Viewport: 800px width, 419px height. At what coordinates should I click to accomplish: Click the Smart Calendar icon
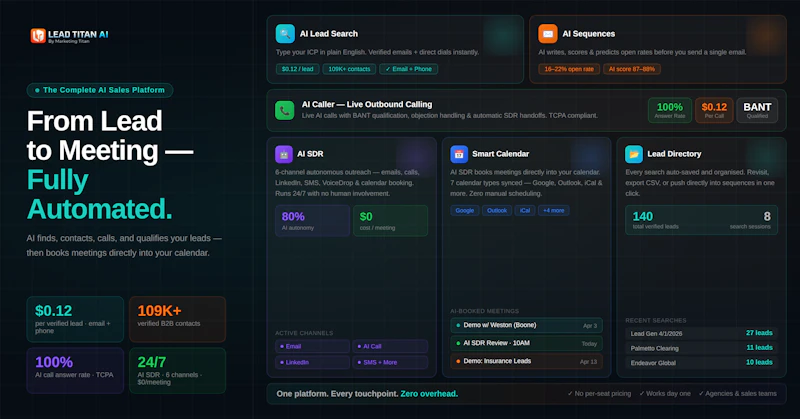click(x=459, y=154)
